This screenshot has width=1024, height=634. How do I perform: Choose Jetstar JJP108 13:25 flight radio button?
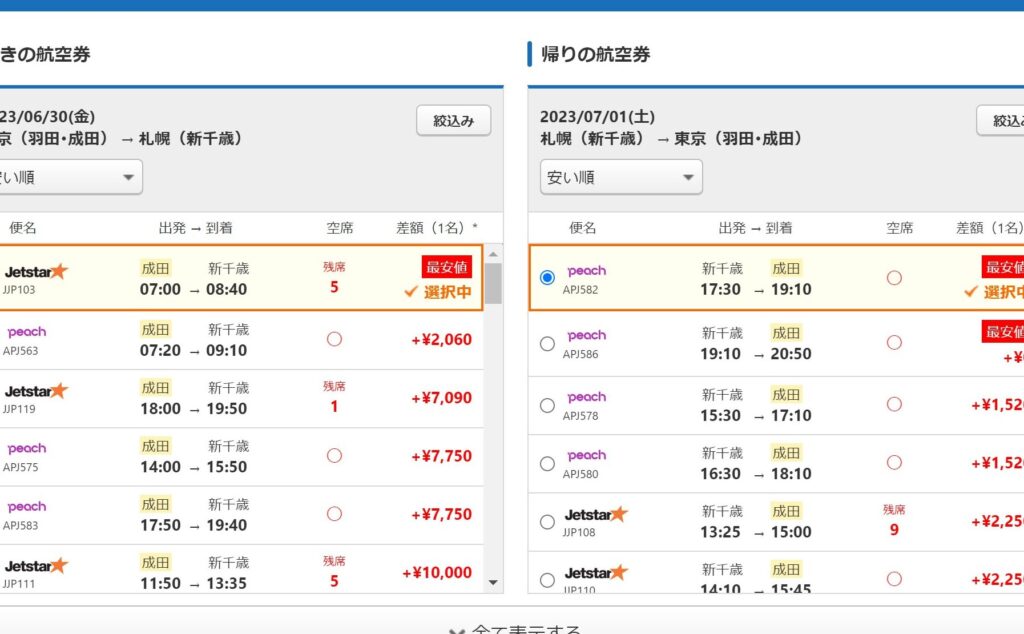click(547, 522)
